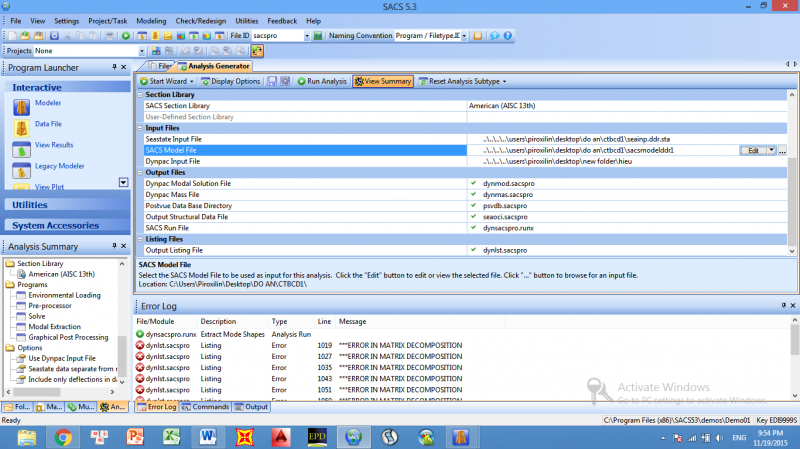Click the first icon after Projects dropdown

pos(156,51)
